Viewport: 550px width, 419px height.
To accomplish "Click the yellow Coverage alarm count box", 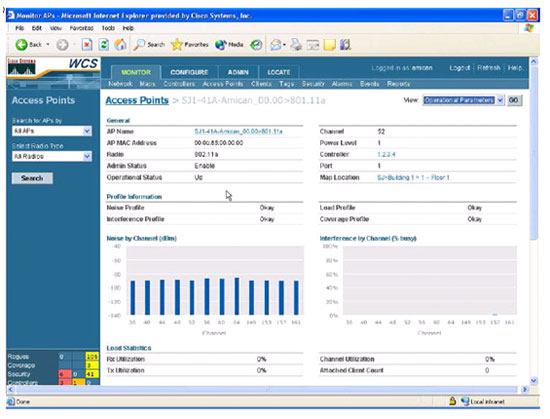I will (x=92, y=365).
